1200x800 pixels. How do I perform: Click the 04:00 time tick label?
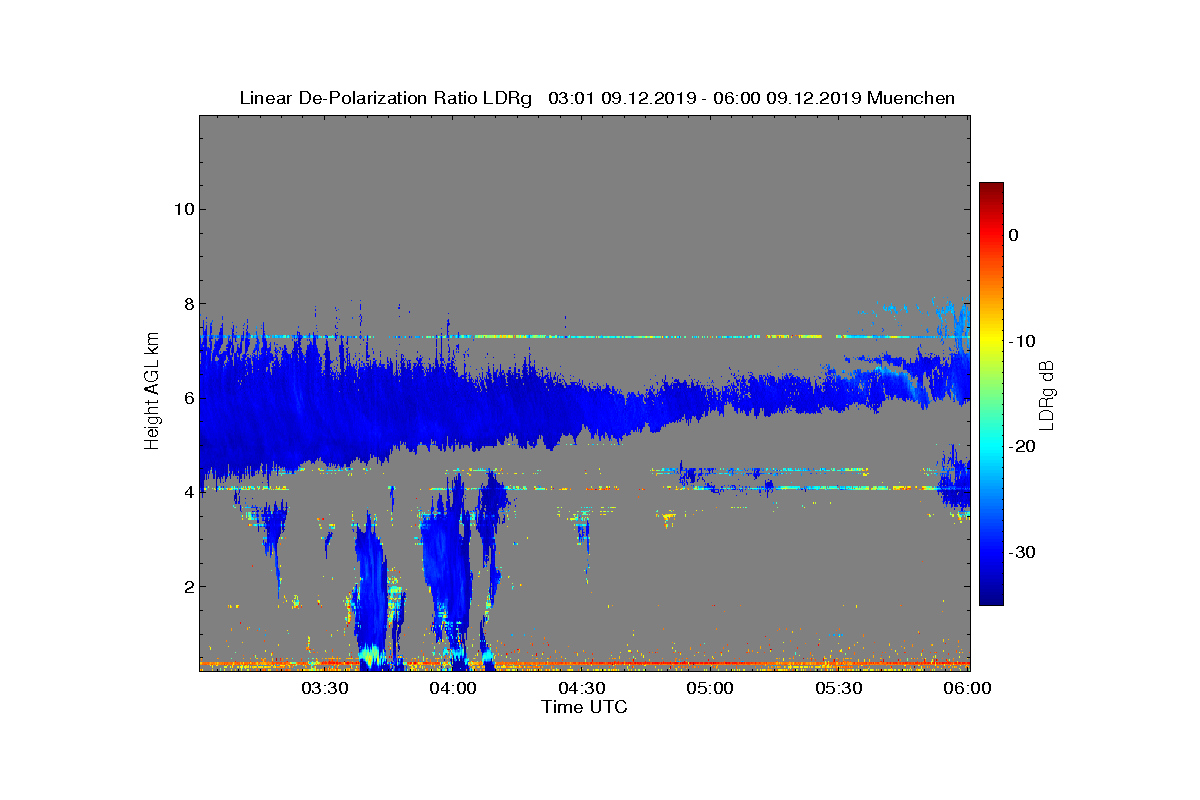coord(453,689)
